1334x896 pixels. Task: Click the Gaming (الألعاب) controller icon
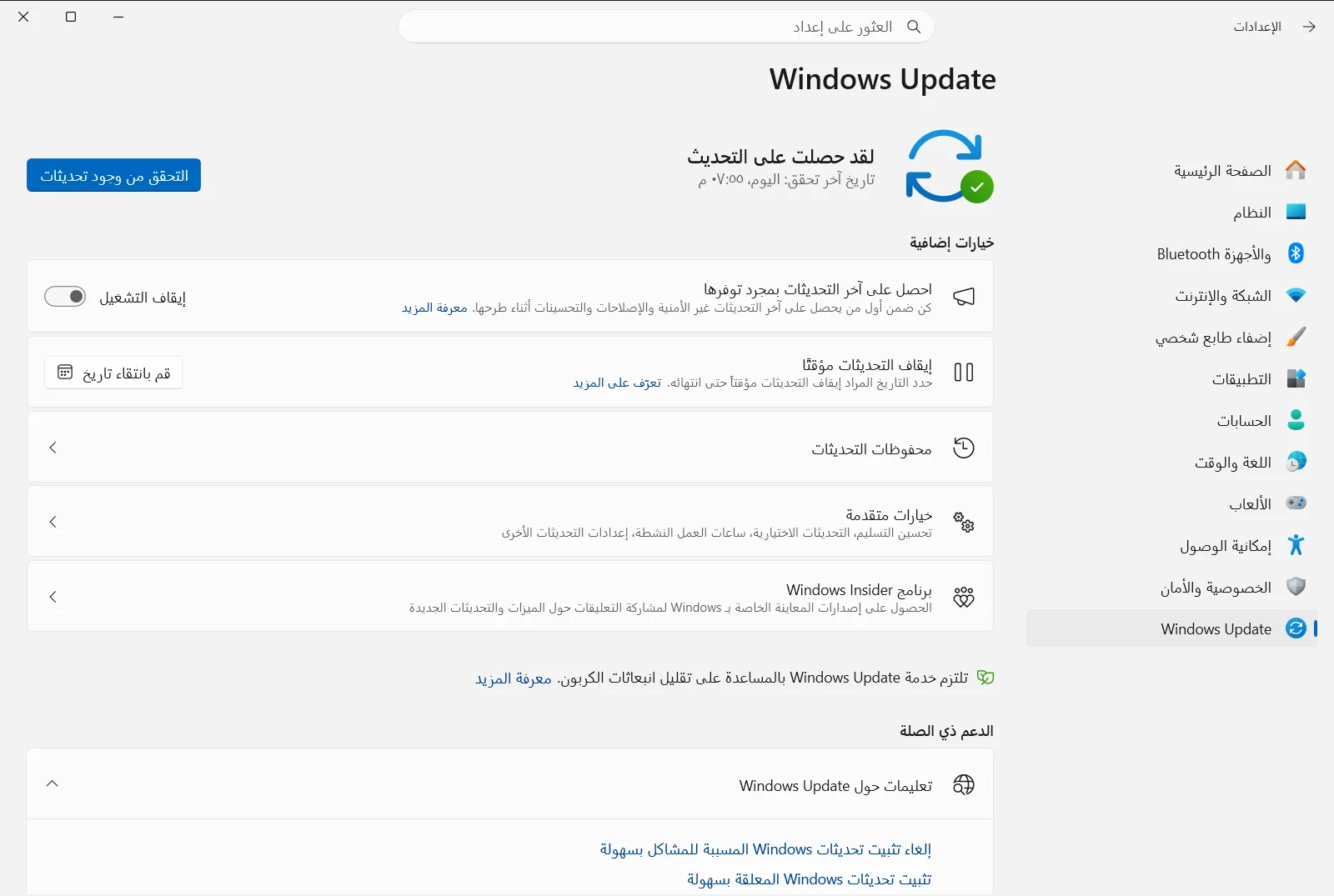click(1296, 503)
